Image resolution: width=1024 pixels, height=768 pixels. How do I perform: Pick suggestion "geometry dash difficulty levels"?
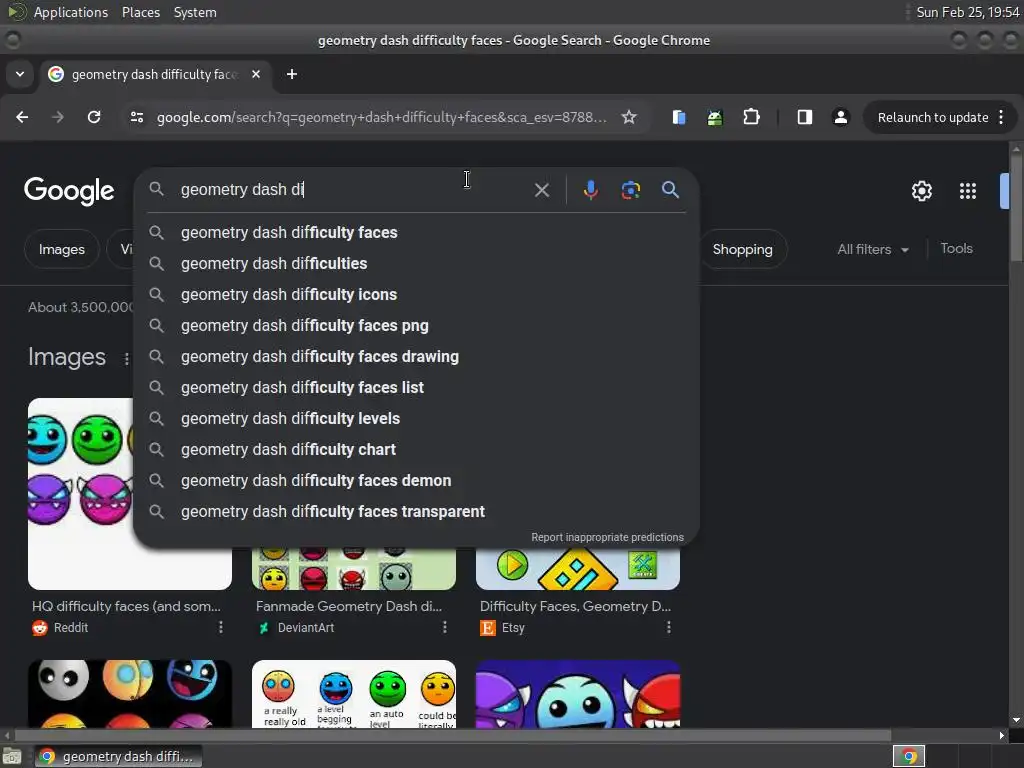[416, 419]
